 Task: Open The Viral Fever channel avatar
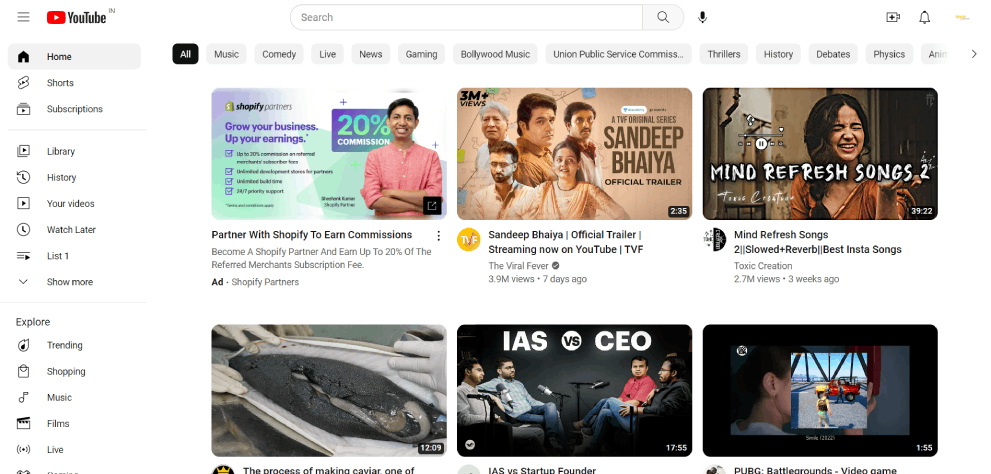point(468,240)
